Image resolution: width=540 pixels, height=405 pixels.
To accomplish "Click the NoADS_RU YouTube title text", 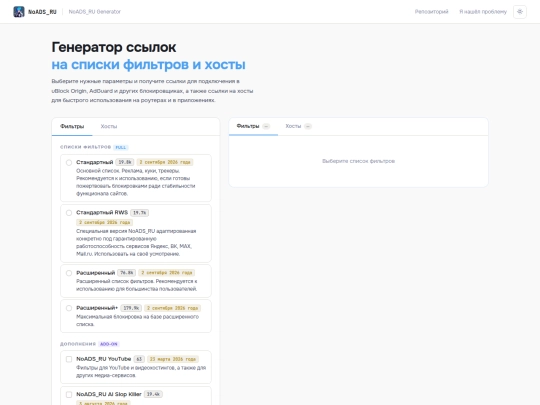I will click(x=104, y=359).
